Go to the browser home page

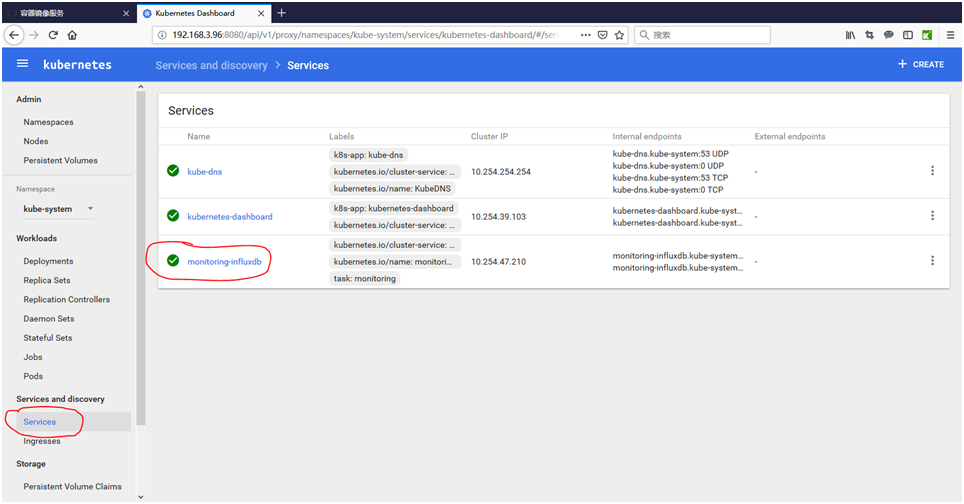(x=72, y=35)
